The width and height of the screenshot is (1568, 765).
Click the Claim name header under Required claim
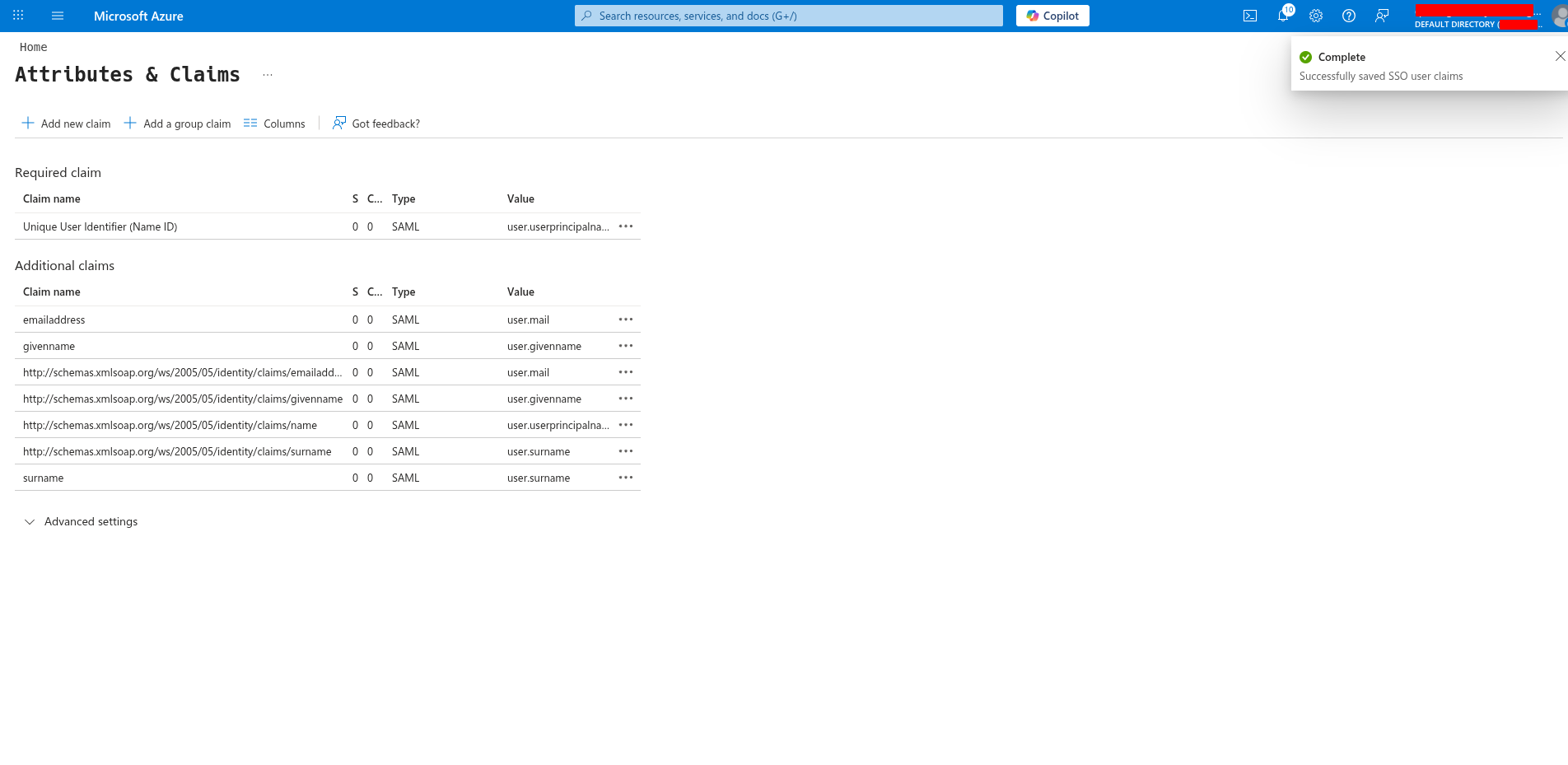[x=52, y=198]
